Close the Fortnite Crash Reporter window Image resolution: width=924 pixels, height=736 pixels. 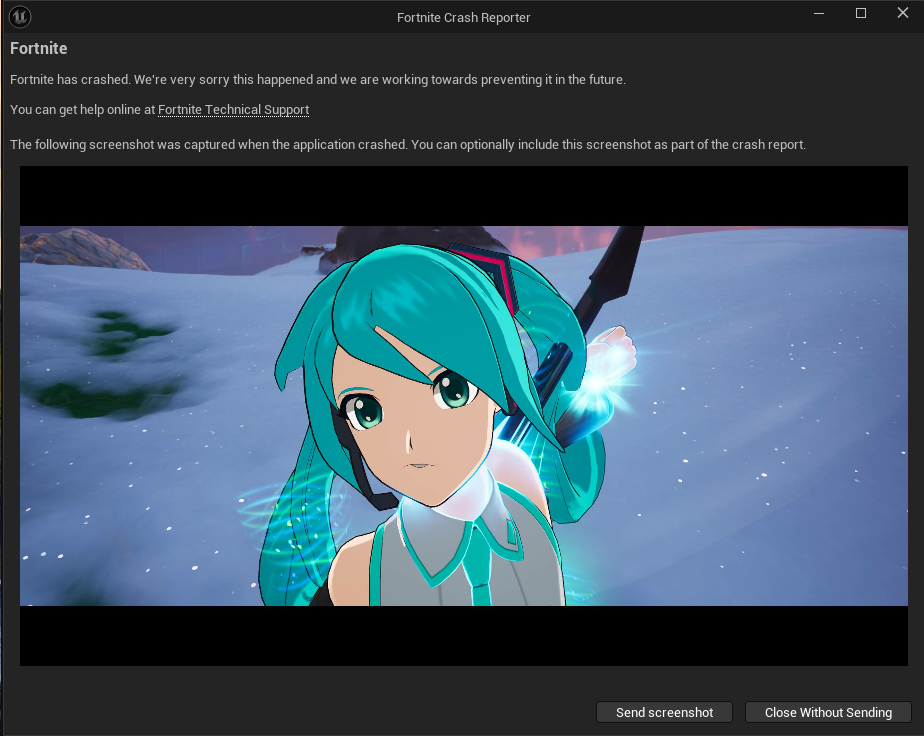902,13
